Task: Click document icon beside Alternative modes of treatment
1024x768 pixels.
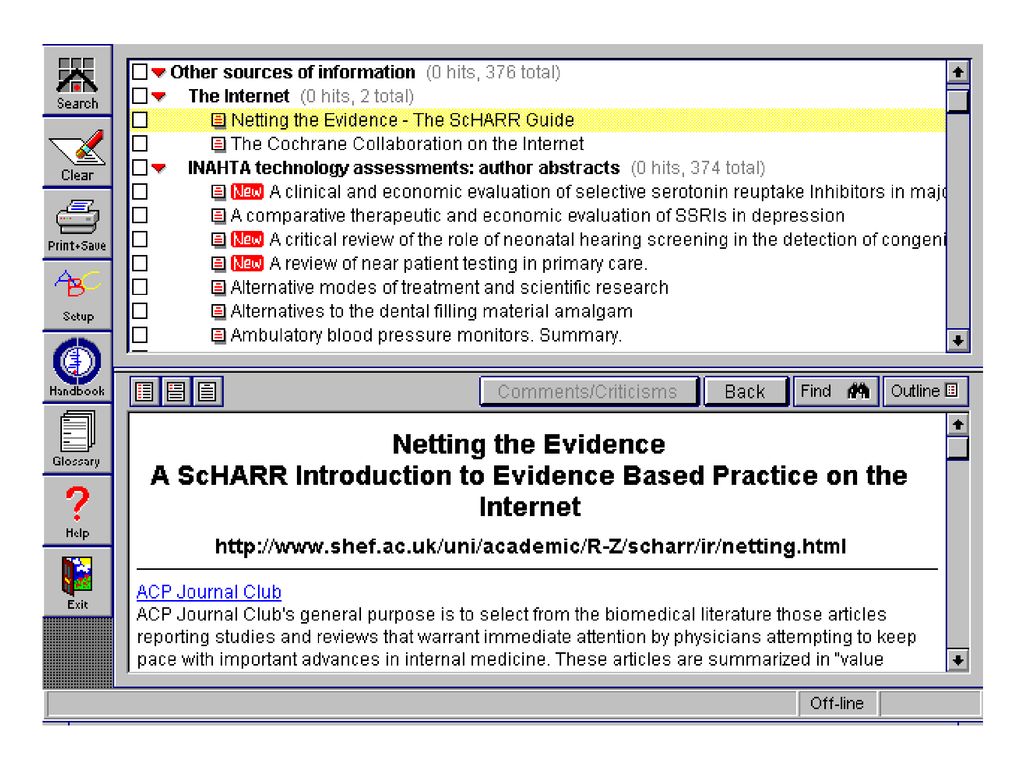Action: pos(219,287)
